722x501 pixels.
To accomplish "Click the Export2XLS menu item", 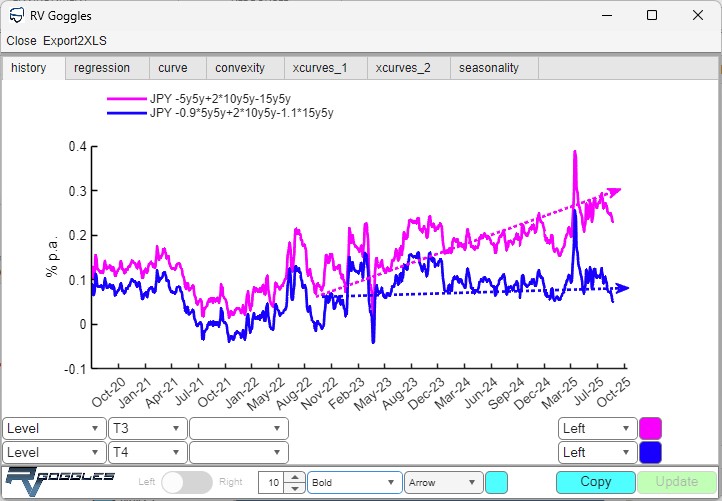I will (x=75, y=41).
